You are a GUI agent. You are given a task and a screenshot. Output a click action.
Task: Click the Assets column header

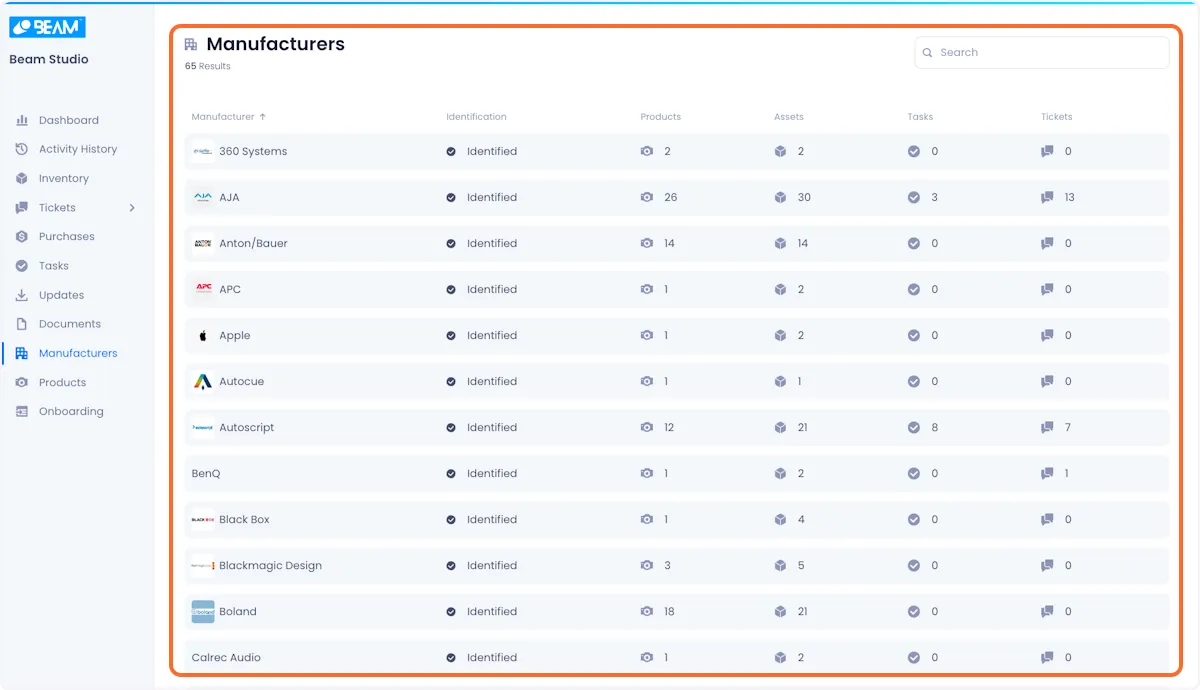[789, 117]
